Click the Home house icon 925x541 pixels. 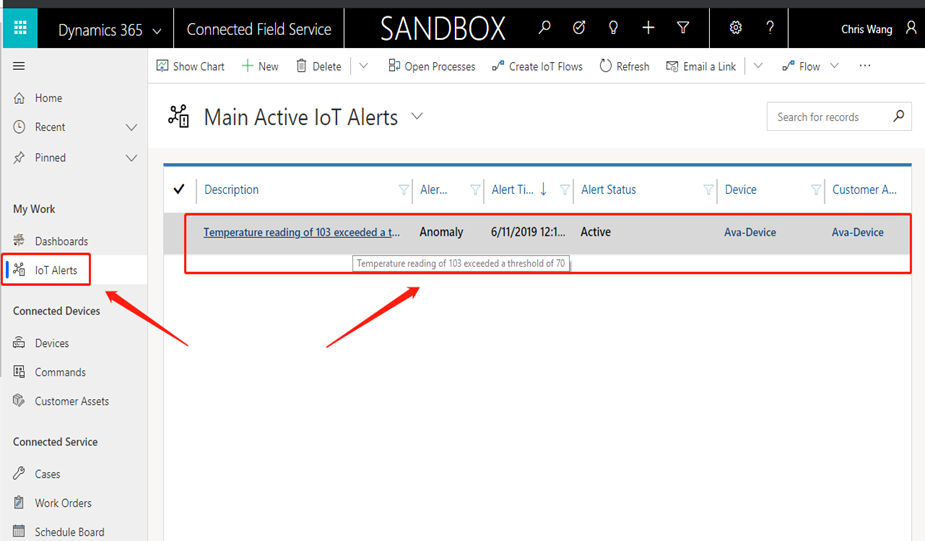(x=19, y=98)
